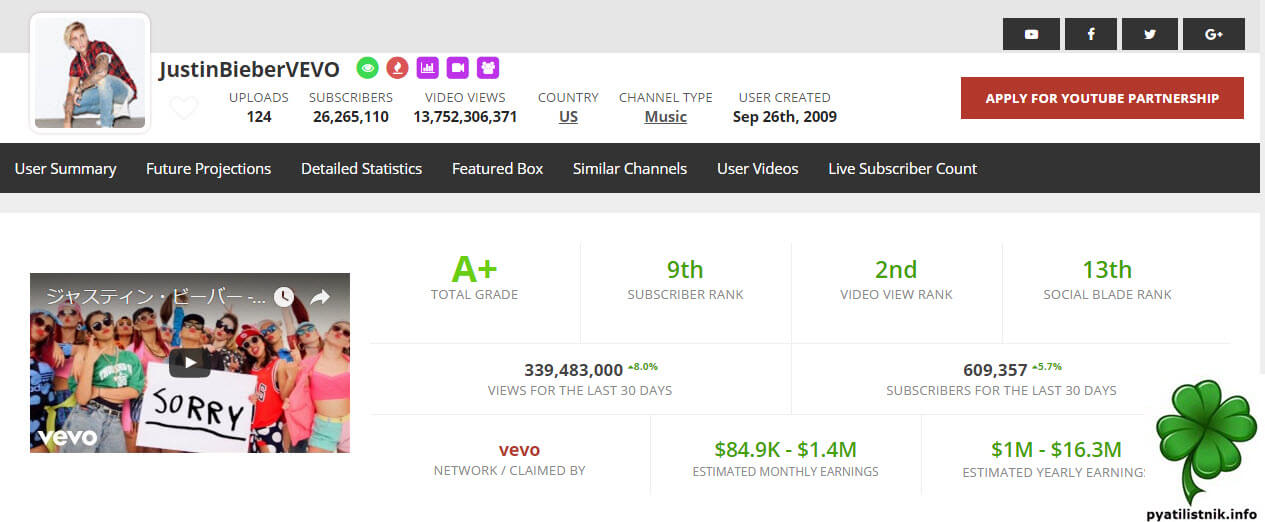Click the uploads count 124
This screenshot has height=522, width=1265.
coord(259,116)
